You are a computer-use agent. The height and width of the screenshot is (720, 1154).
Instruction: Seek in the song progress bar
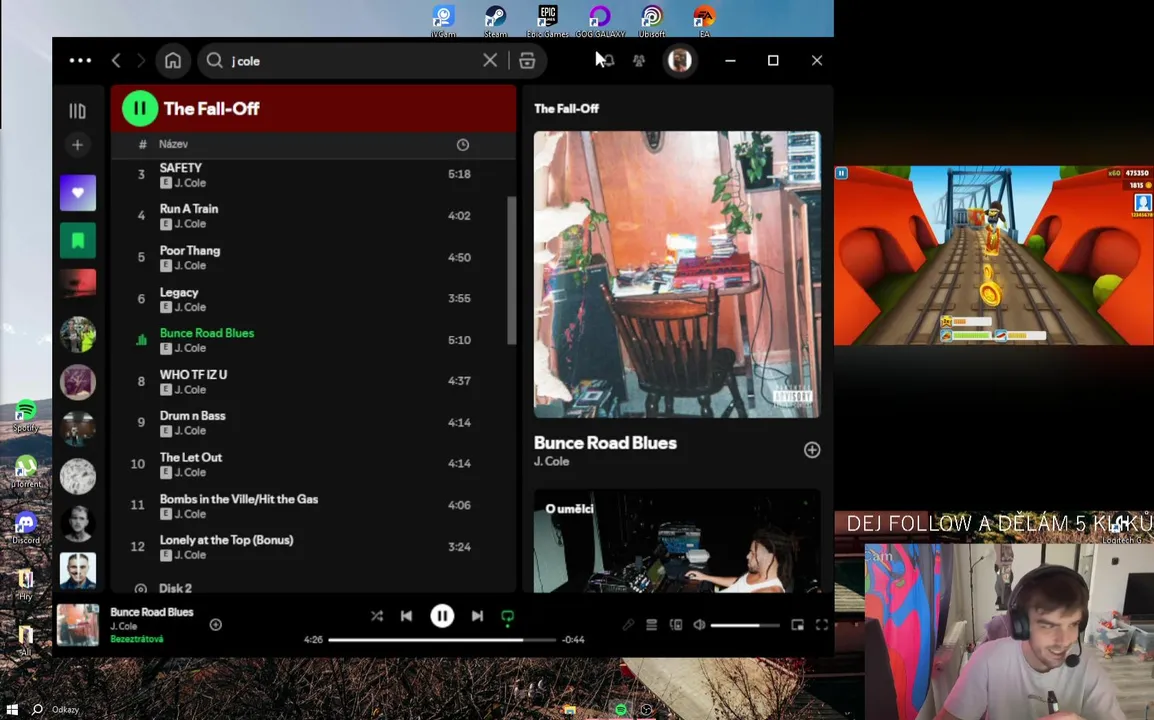coord(442,640)
